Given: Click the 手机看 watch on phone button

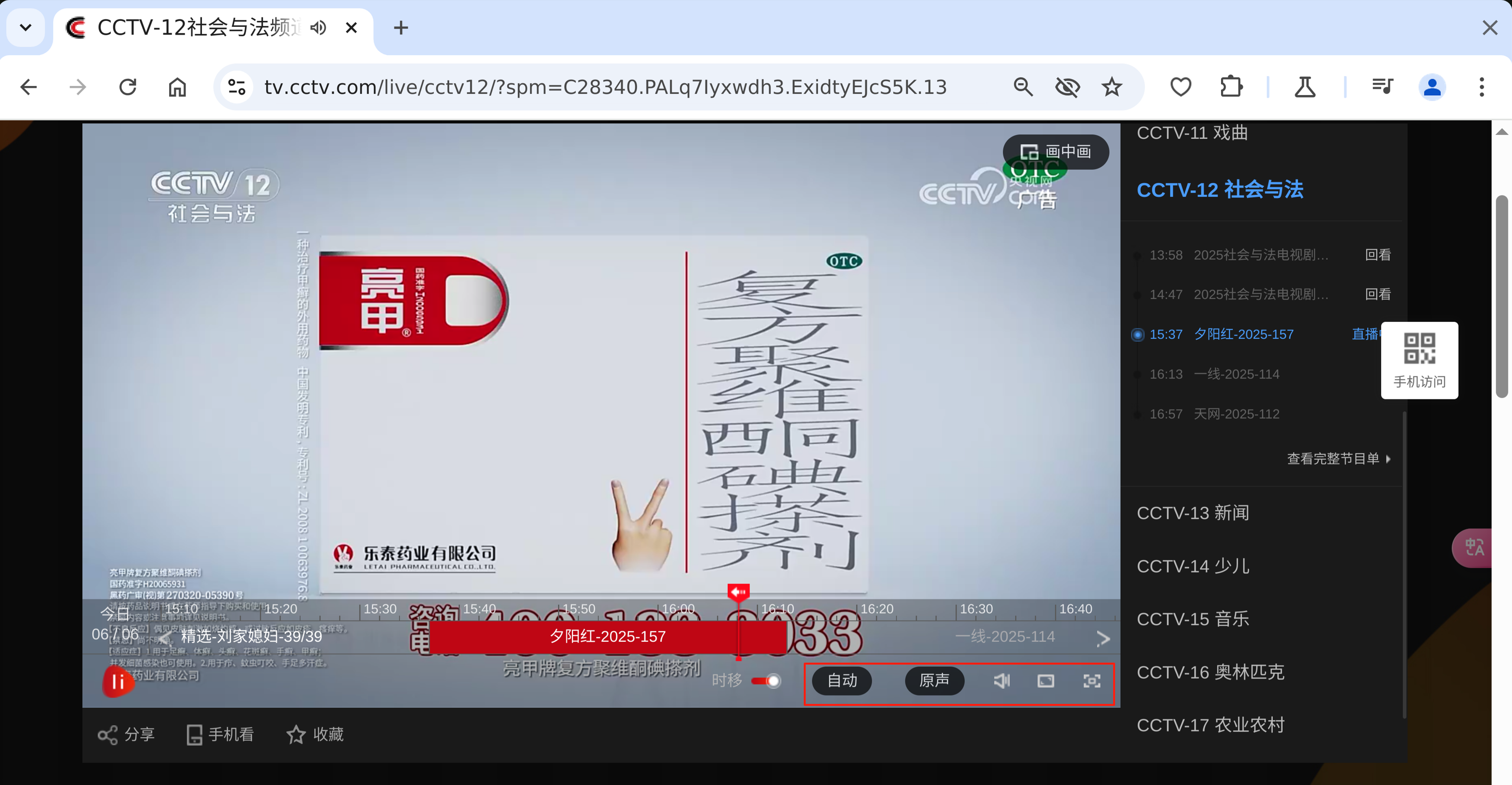Looking at the screenshot, I should point(219,734).
